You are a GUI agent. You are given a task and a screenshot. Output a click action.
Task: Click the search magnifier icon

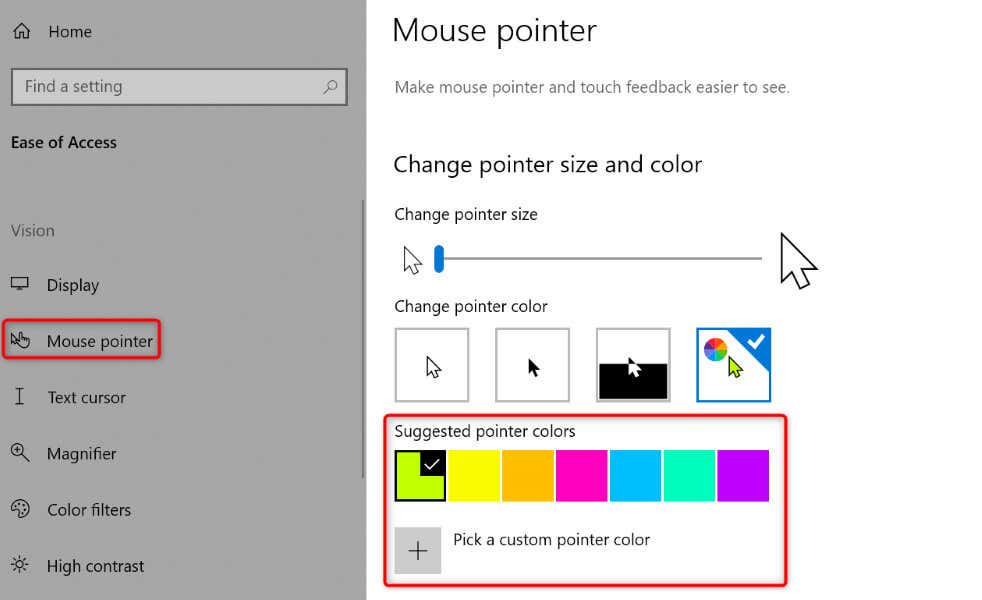330,88
